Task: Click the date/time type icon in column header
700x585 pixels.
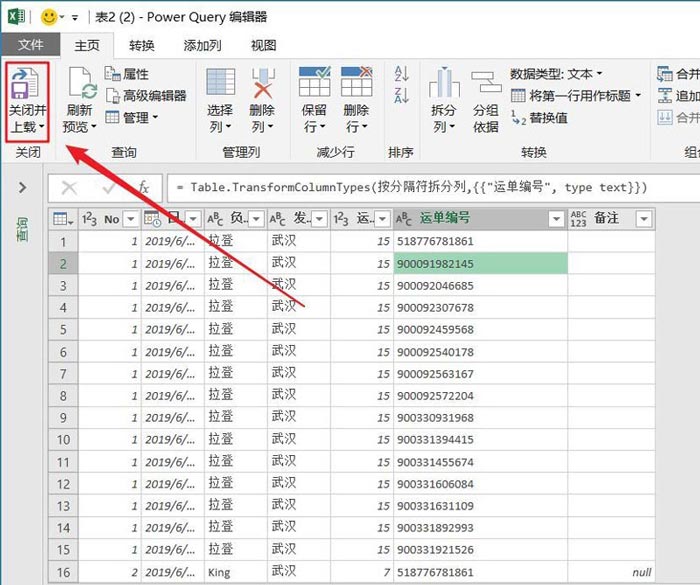Action: [152, 219]
